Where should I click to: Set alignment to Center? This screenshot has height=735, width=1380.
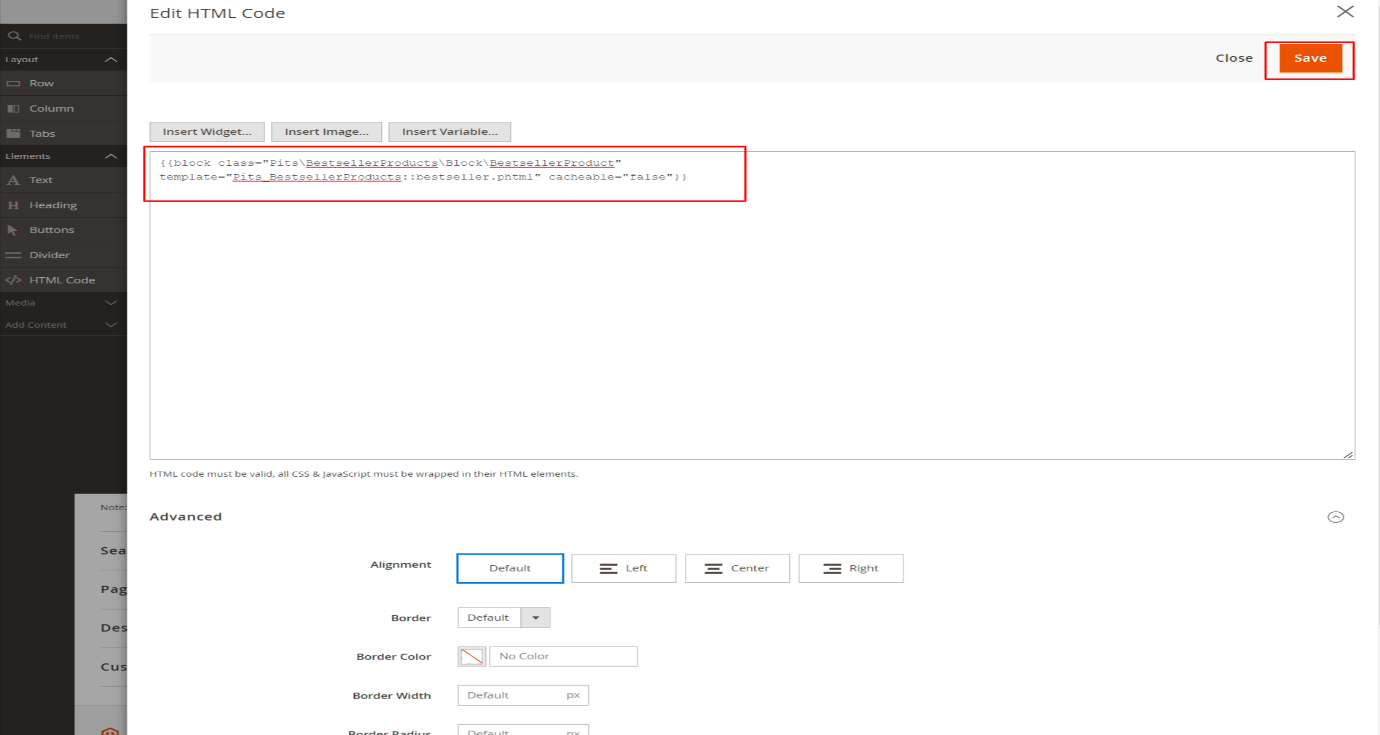[x=737, y=568]
